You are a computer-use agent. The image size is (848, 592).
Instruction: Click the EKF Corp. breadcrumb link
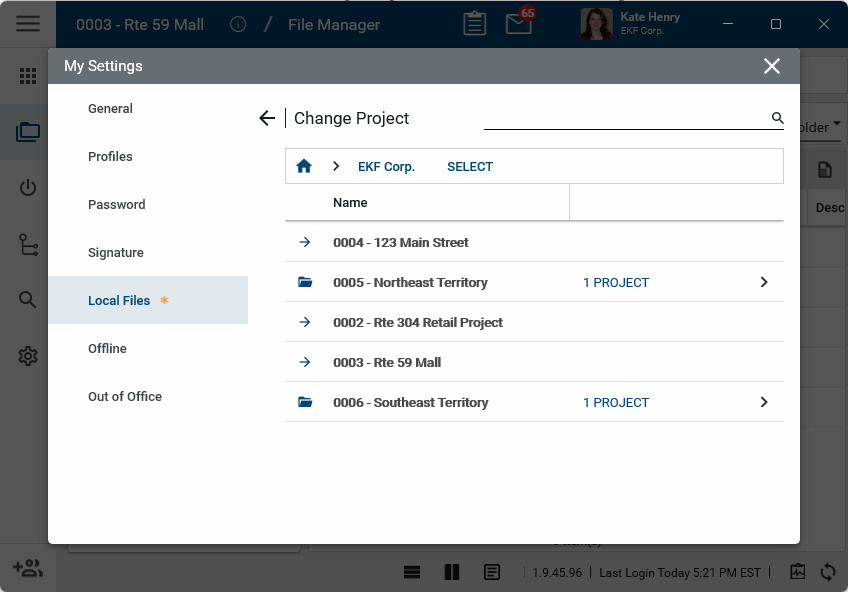[386, 167]
